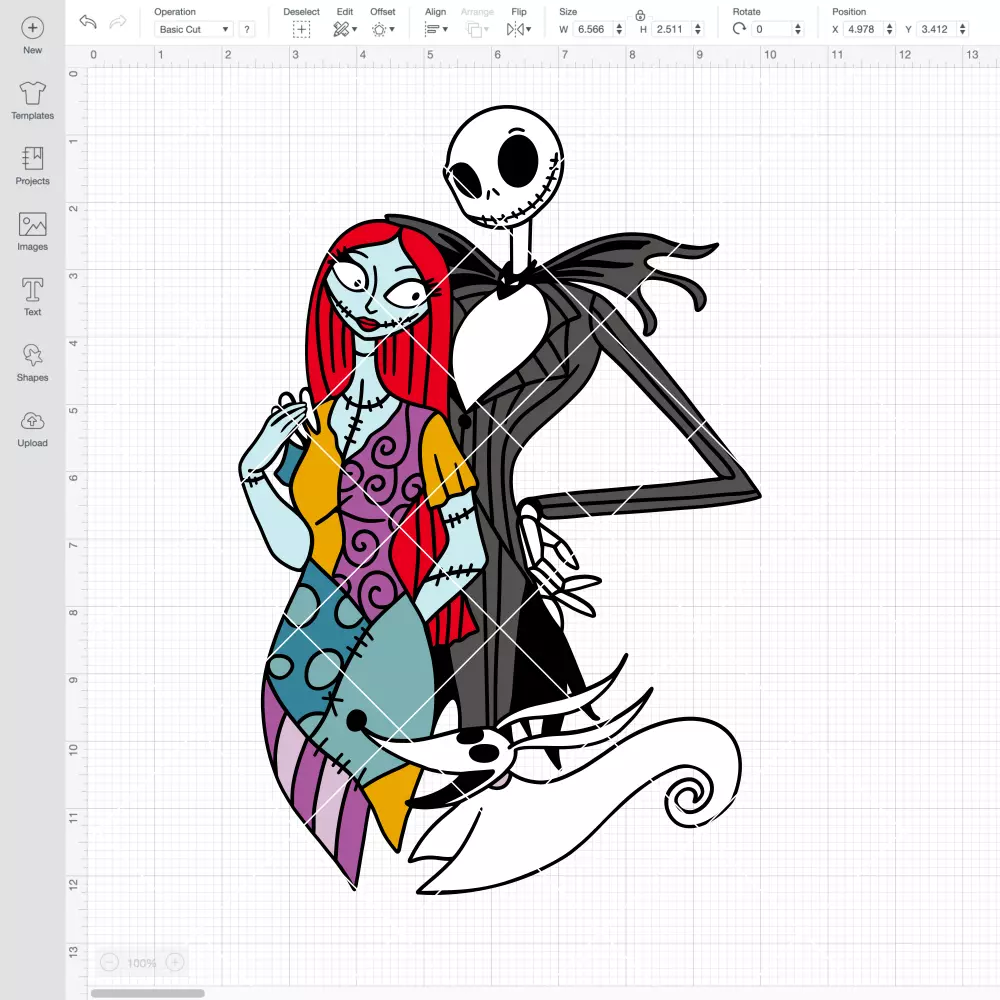The width and height of the screenshot is (1000, 1000).
Task: Click the Rotate stepper arrows
Action: (798, 29)
